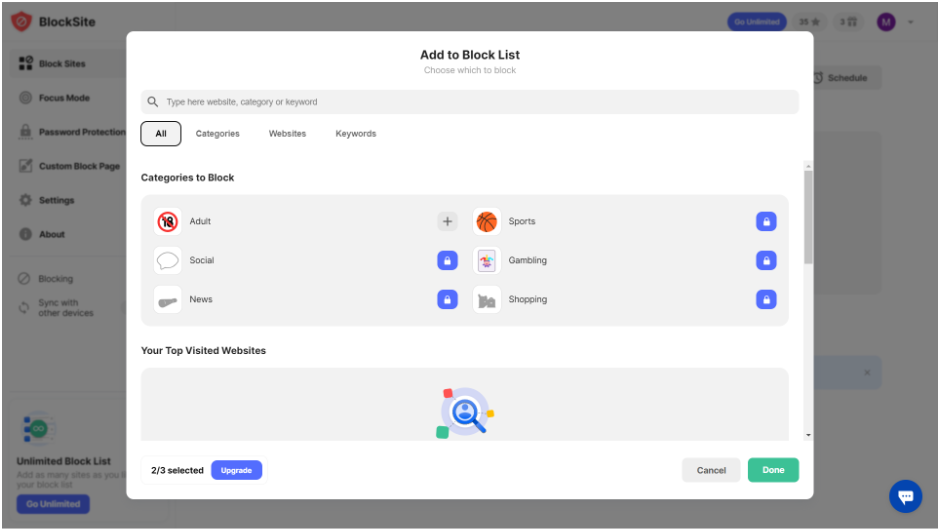Click the 2/3 selected text

pyautogui.click(x=177, y=471)
